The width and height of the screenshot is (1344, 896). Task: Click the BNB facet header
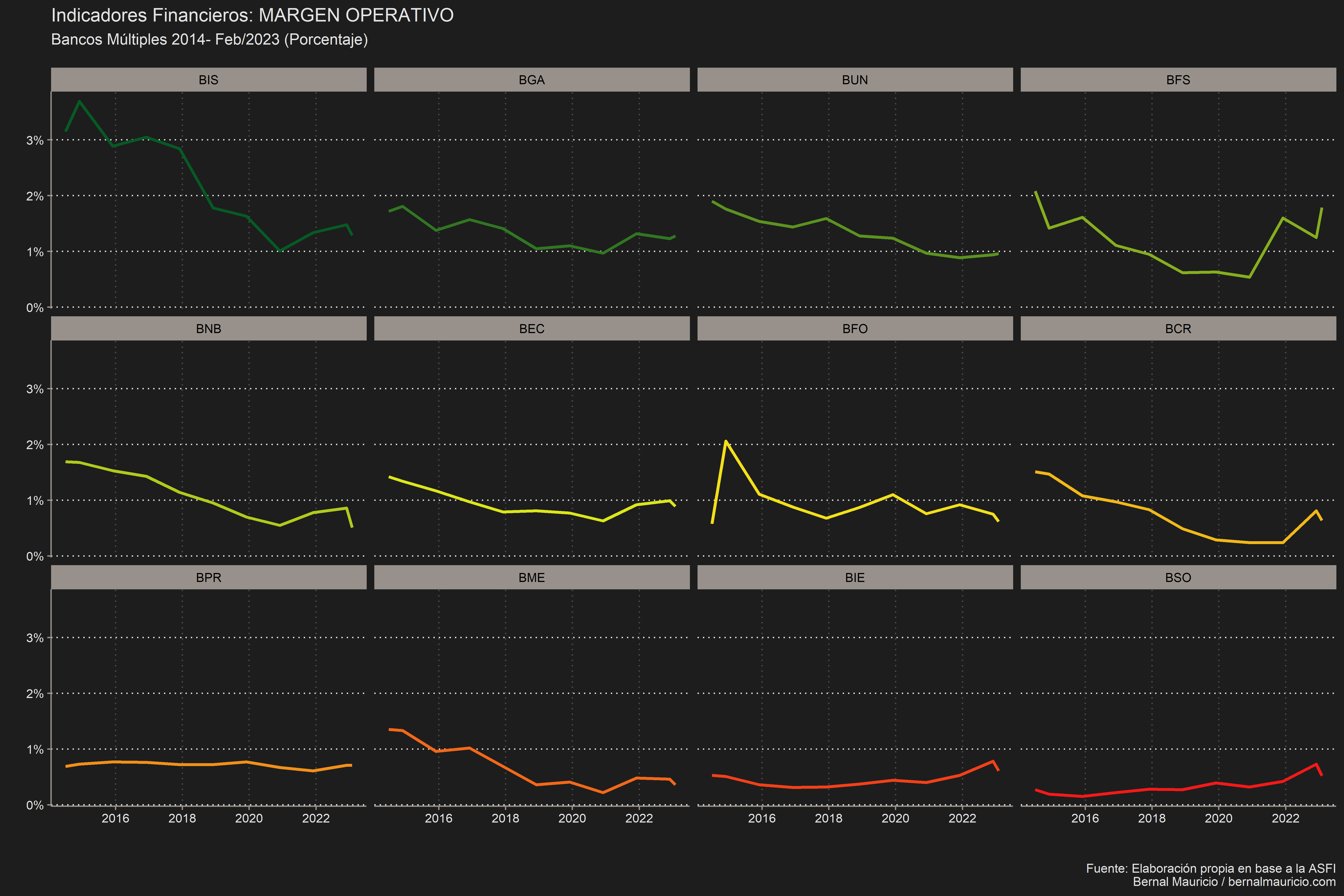click(209, 329)
